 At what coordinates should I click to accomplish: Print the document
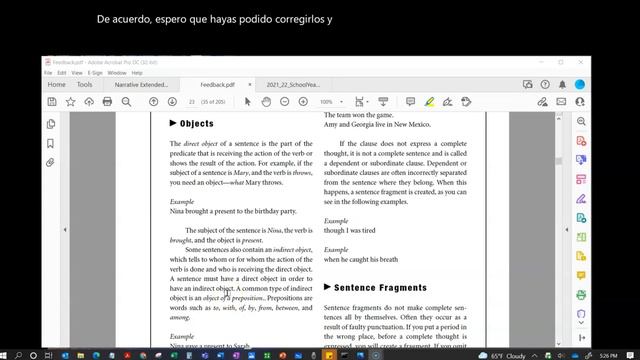click(107, 102)
